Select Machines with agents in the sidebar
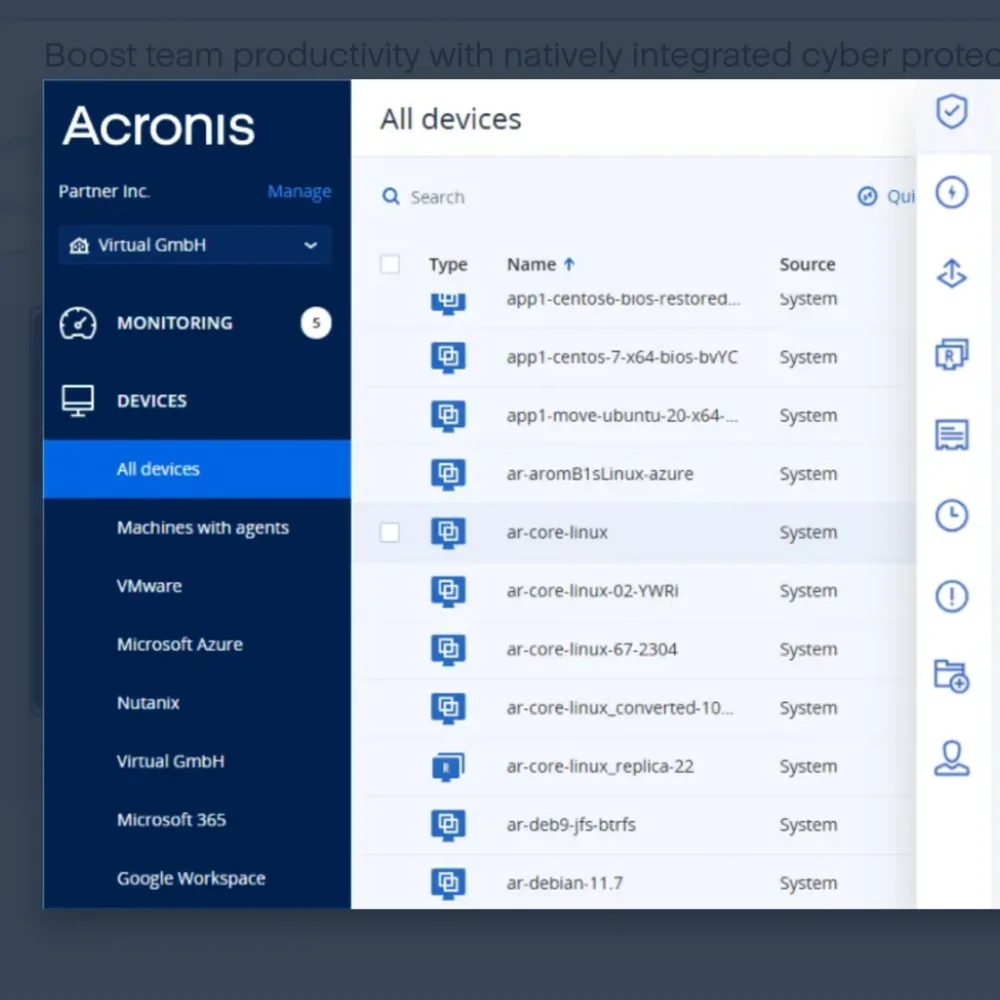The image size is (1000, 1000). tap(203, 527)
